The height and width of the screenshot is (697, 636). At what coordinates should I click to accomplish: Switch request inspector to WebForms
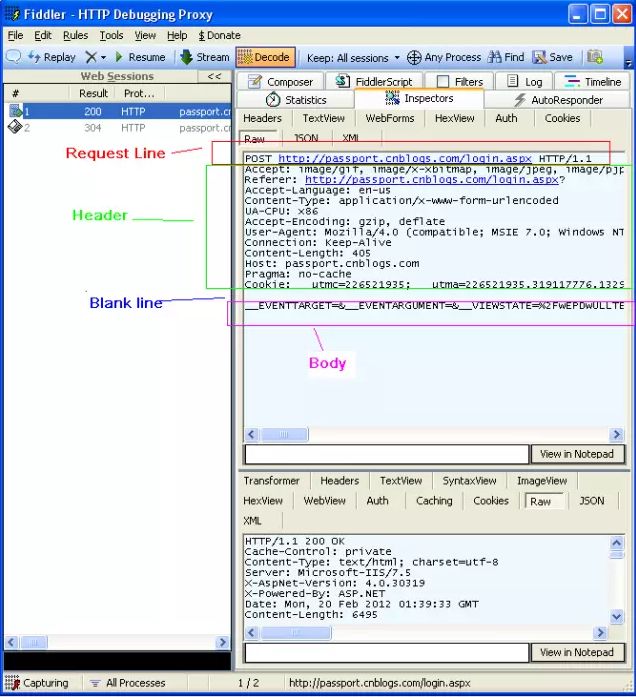(x=390, y=118)
